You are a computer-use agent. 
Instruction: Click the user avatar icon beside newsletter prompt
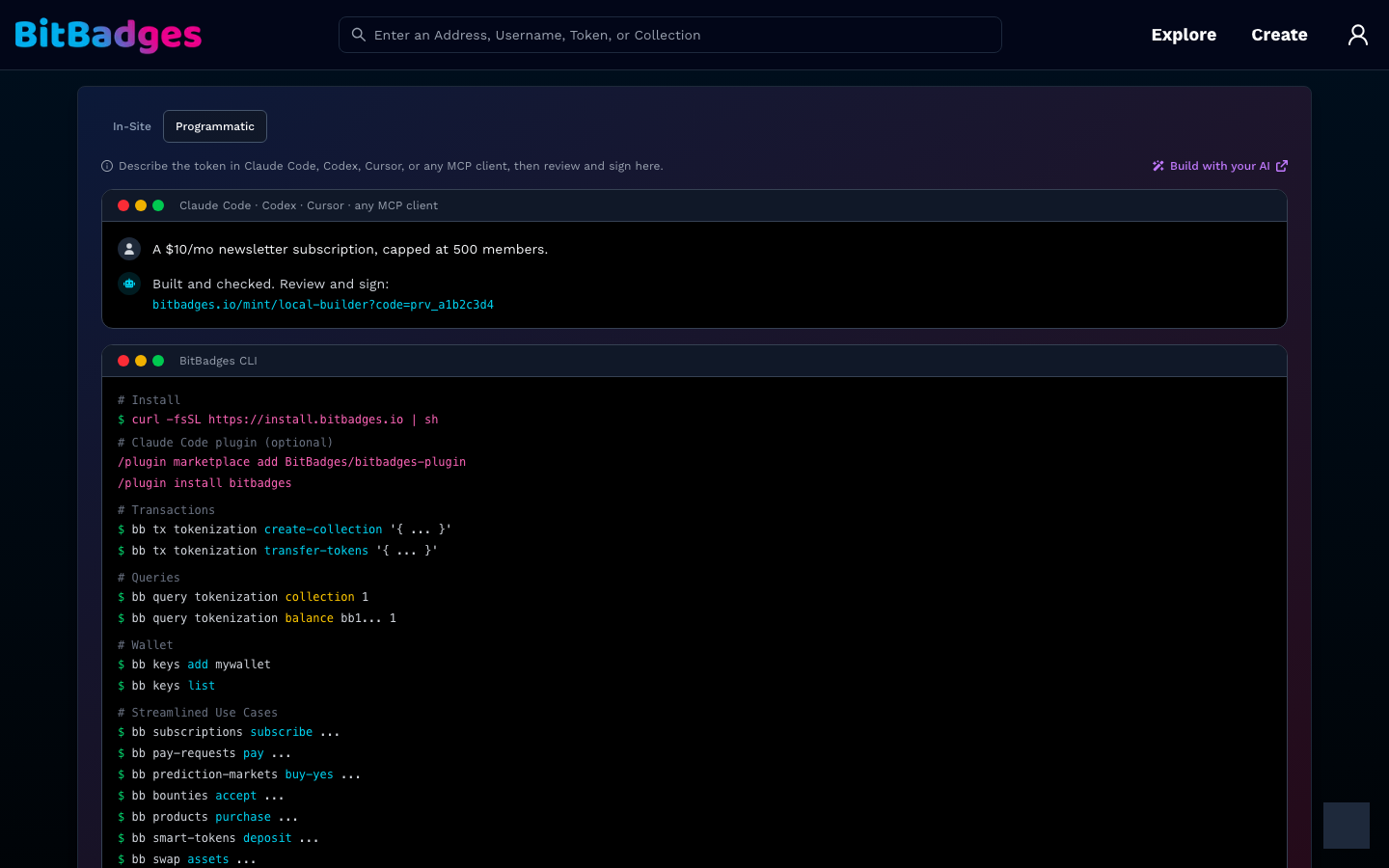point(129,249)
